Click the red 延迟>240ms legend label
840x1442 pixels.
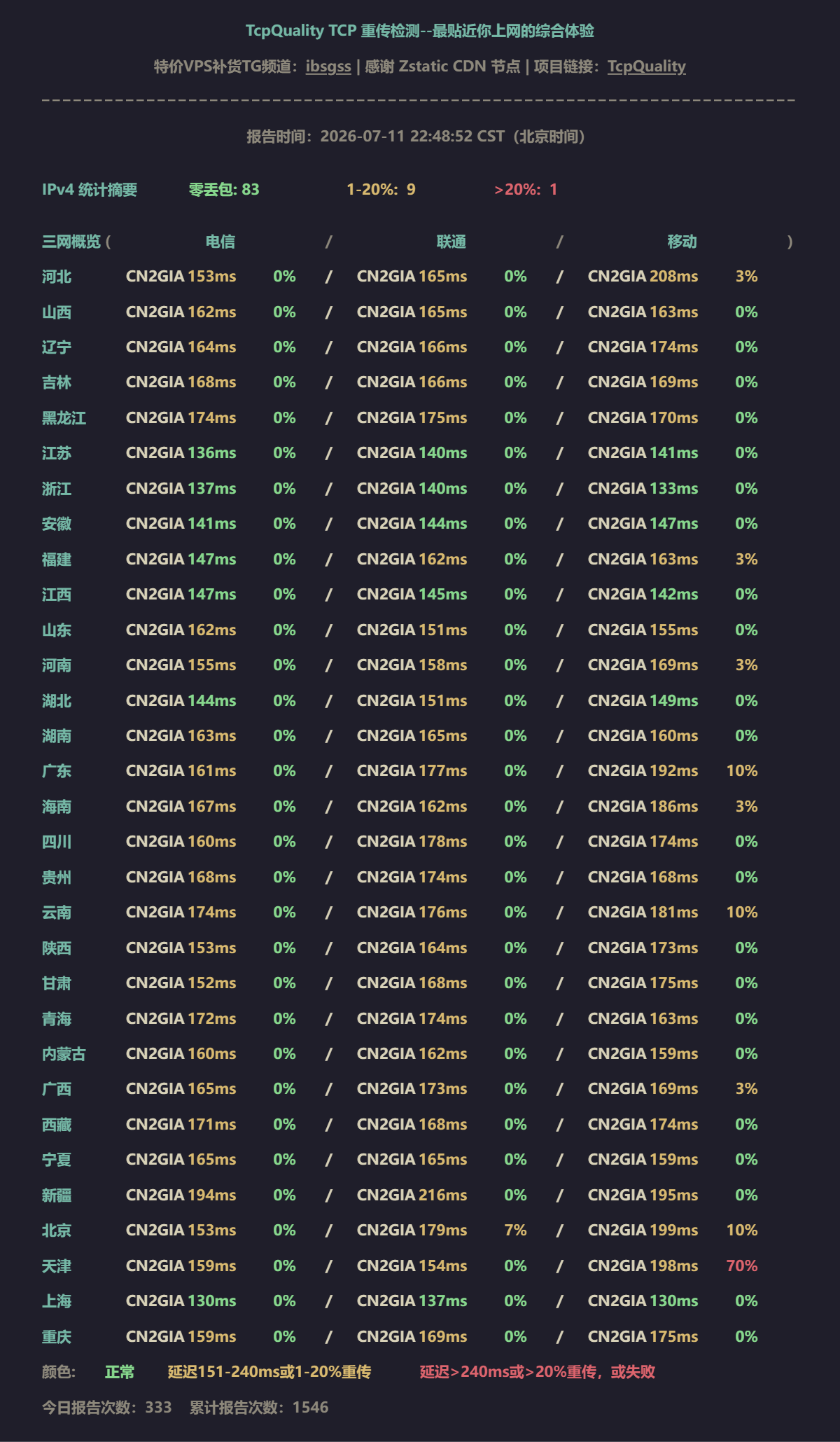(538, 1372)
